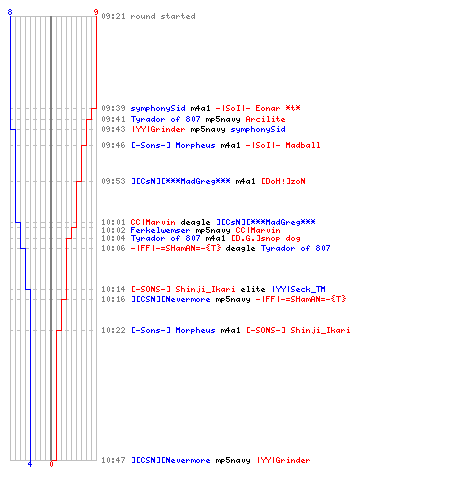Click ][CSN][Nevermore at 10:16

point(170,299)
